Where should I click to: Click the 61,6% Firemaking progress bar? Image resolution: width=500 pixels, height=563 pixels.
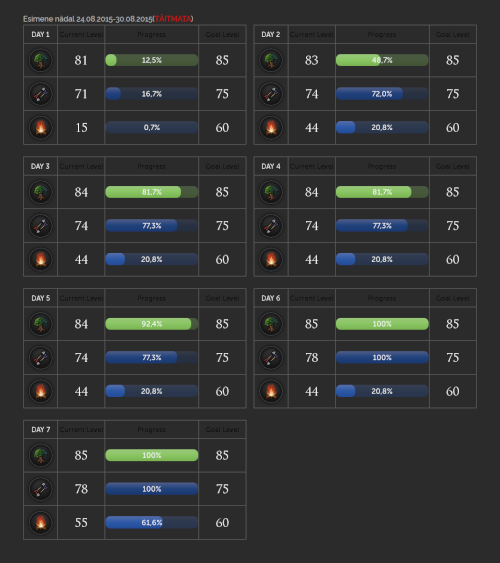151,522
